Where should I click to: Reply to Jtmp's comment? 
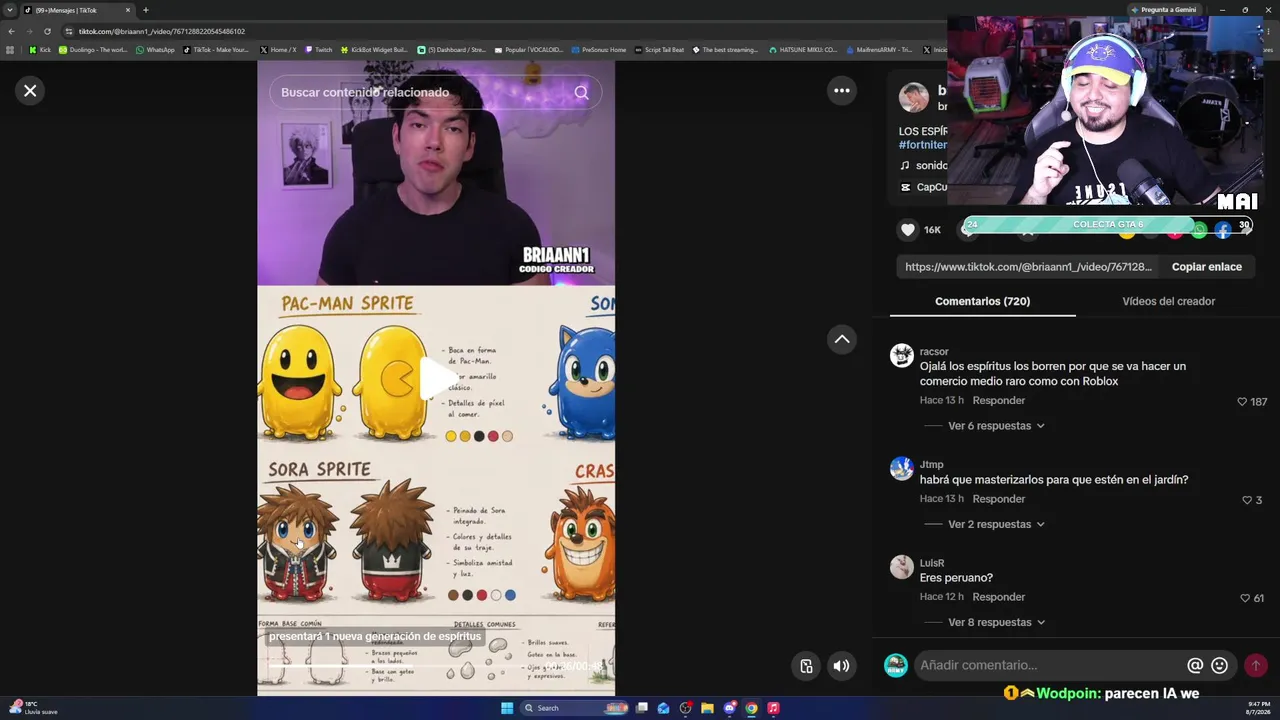click(x=998, y=499)
